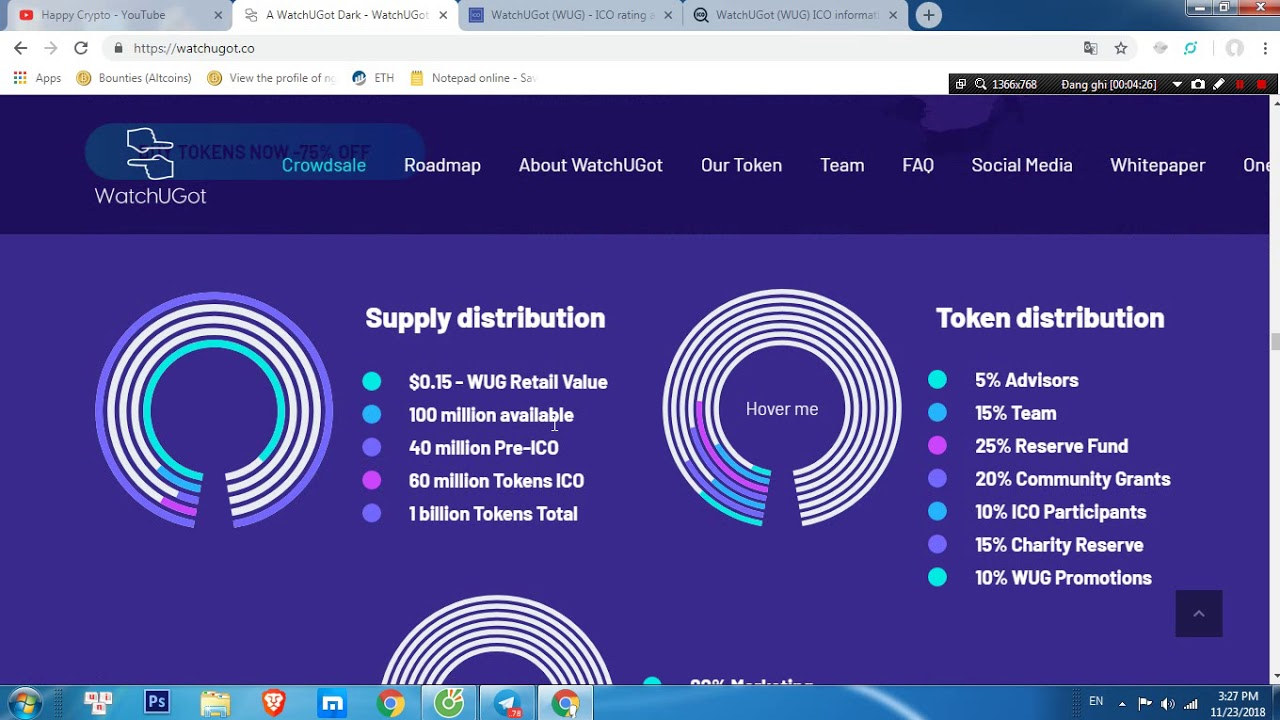This screenshot has height=720, width=1280.
Task: Open the volume control in the tray
Action: 1168,703
